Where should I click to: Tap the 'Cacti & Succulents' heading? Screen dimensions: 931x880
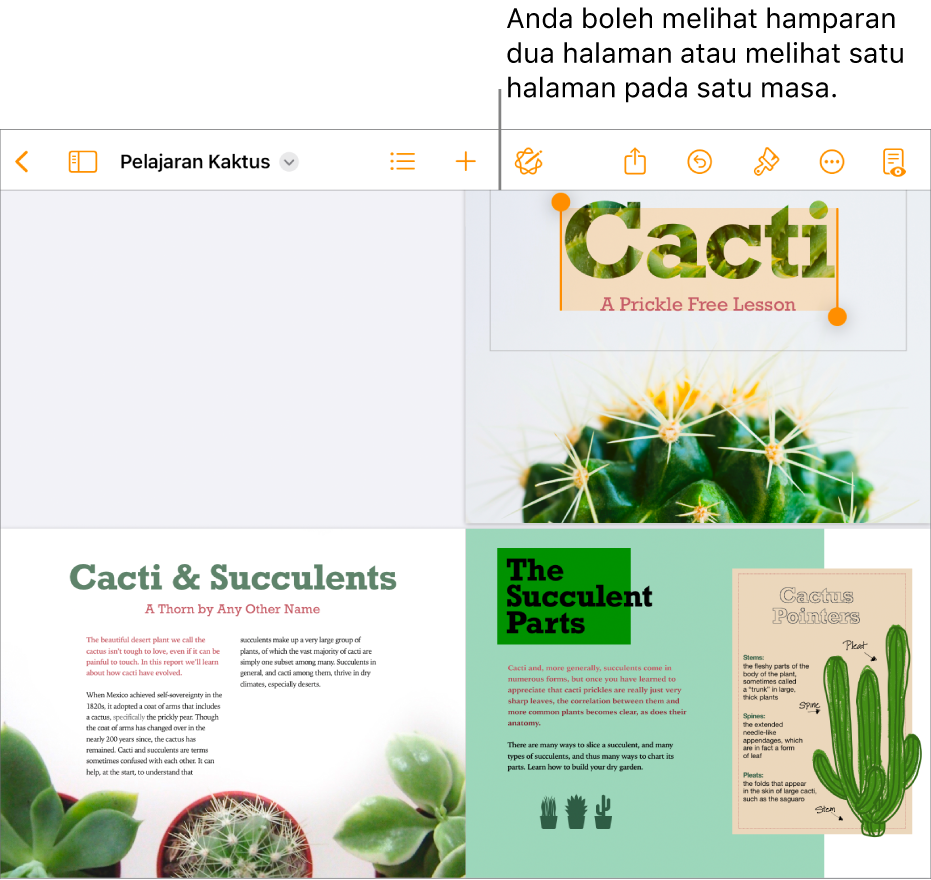point(233,577)
